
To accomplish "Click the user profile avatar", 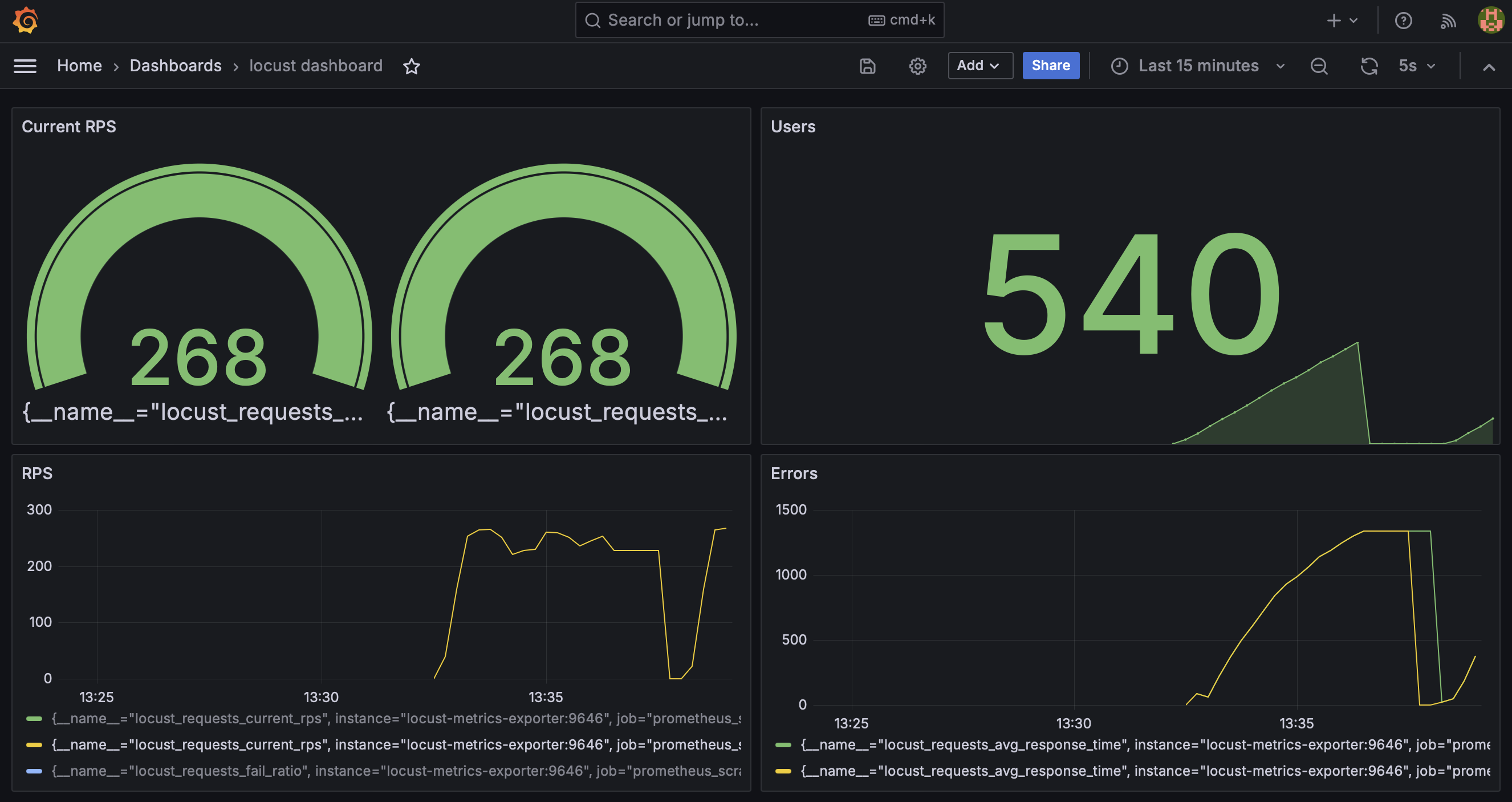I will tap(1491, 21).
